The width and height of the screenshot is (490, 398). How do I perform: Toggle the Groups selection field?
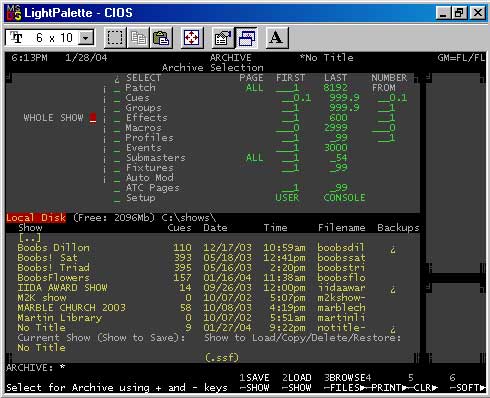pyautogui.click(x=117, y=108)
